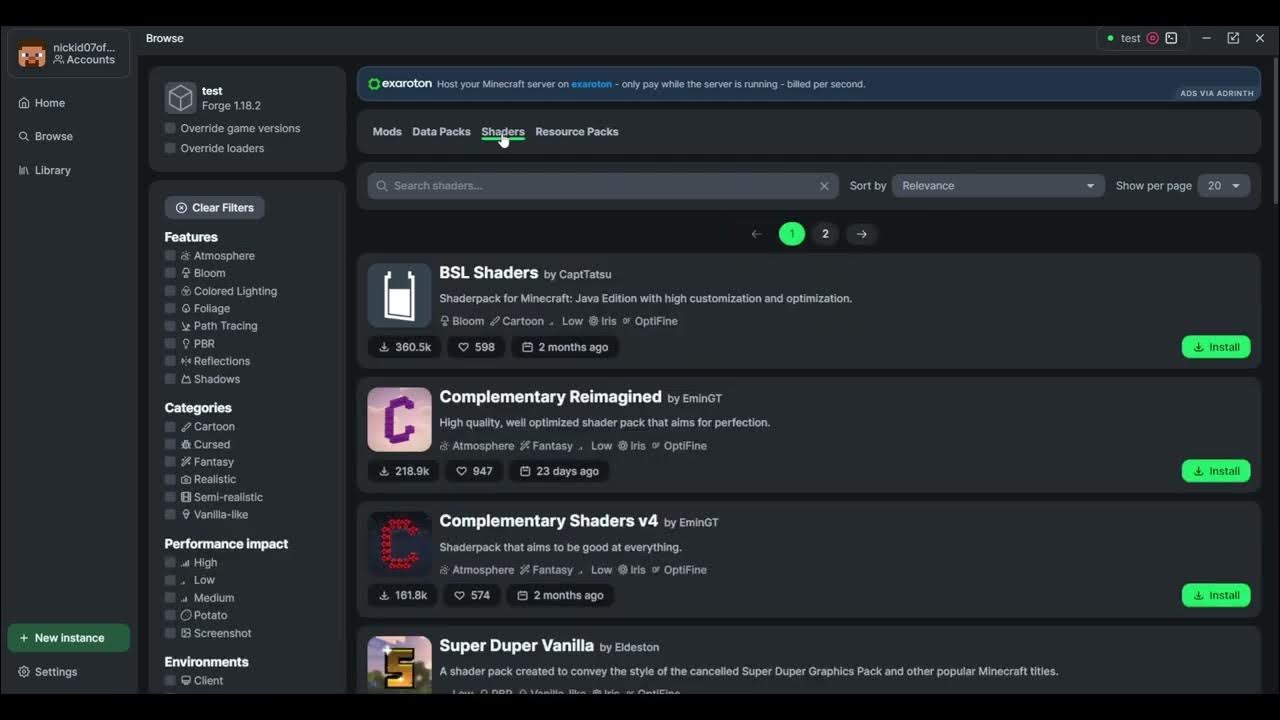Screen dimensions: 1280x720
Task: Click the Super Duper Vanilla pack icon
Action: (399, 663)
